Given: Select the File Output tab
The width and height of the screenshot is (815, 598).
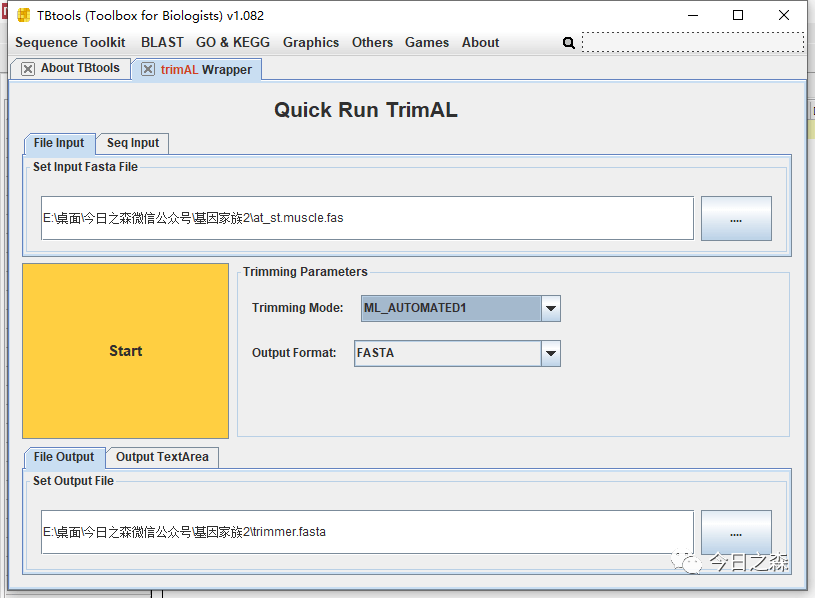Looking at the screenshot, I should point(64,457).
